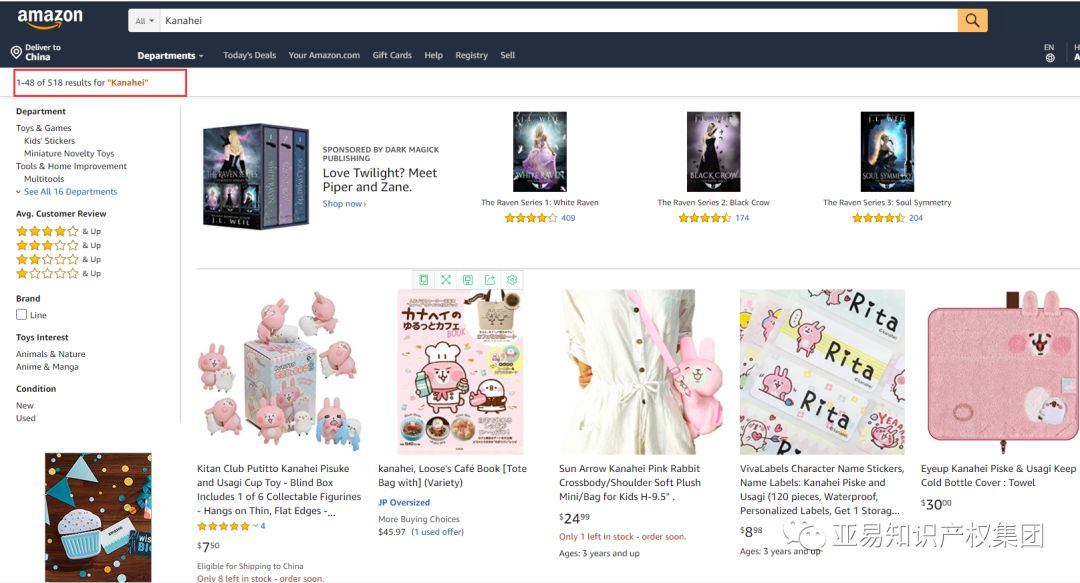Click the orange search magnifier button
The height and width of the screenshot is (583, 1080).
click(x=972, y=21)
